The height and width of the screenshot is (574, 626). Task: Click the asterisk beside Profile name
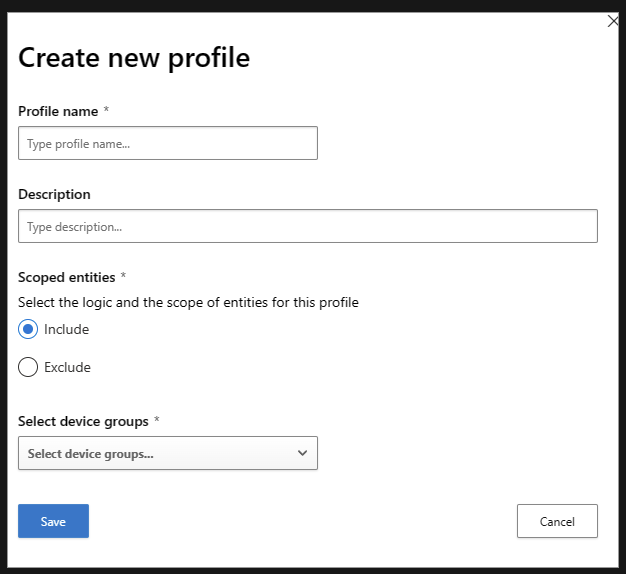[x=106, y=111]
